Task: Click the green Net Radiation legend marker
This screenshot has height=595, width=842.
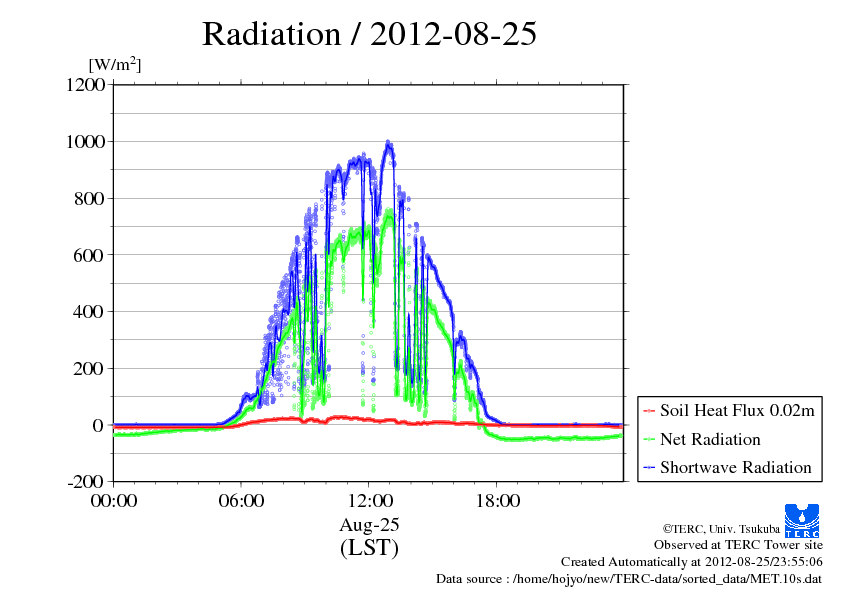Action: pos(649,440)
